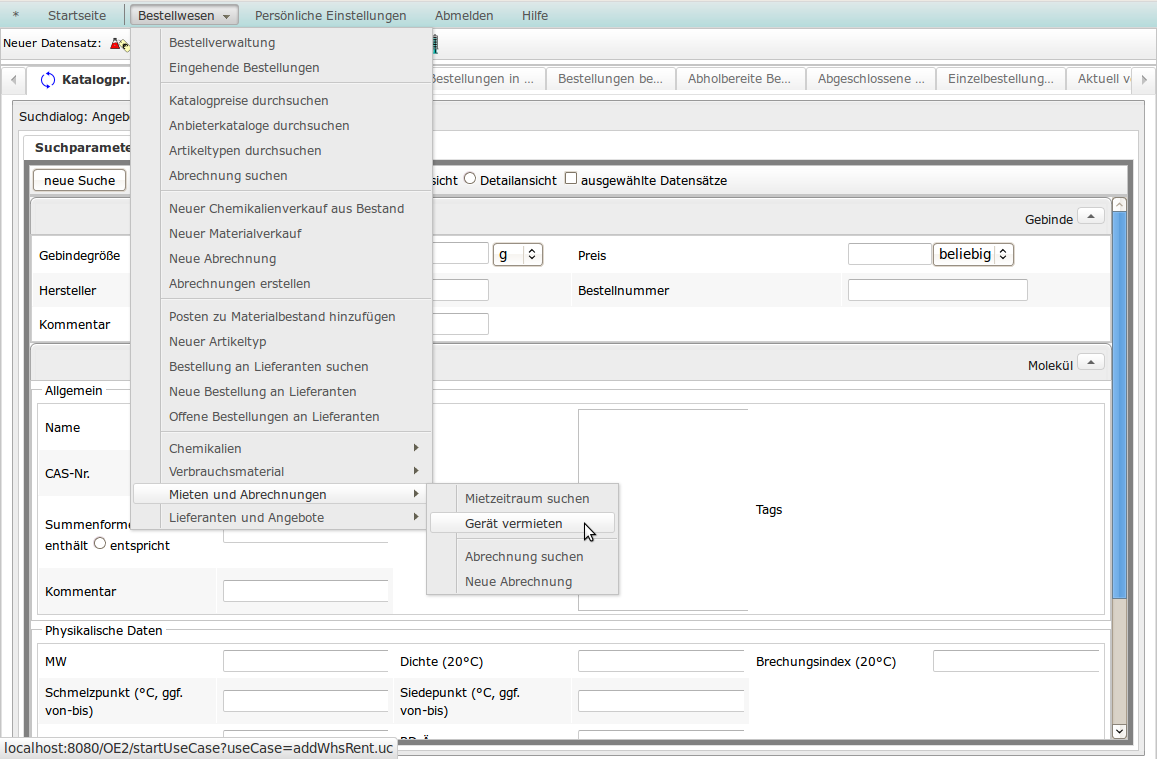Open the unit dropdown showing g
This screenshot has height=759, width=1157.
[x=517, y=254]
